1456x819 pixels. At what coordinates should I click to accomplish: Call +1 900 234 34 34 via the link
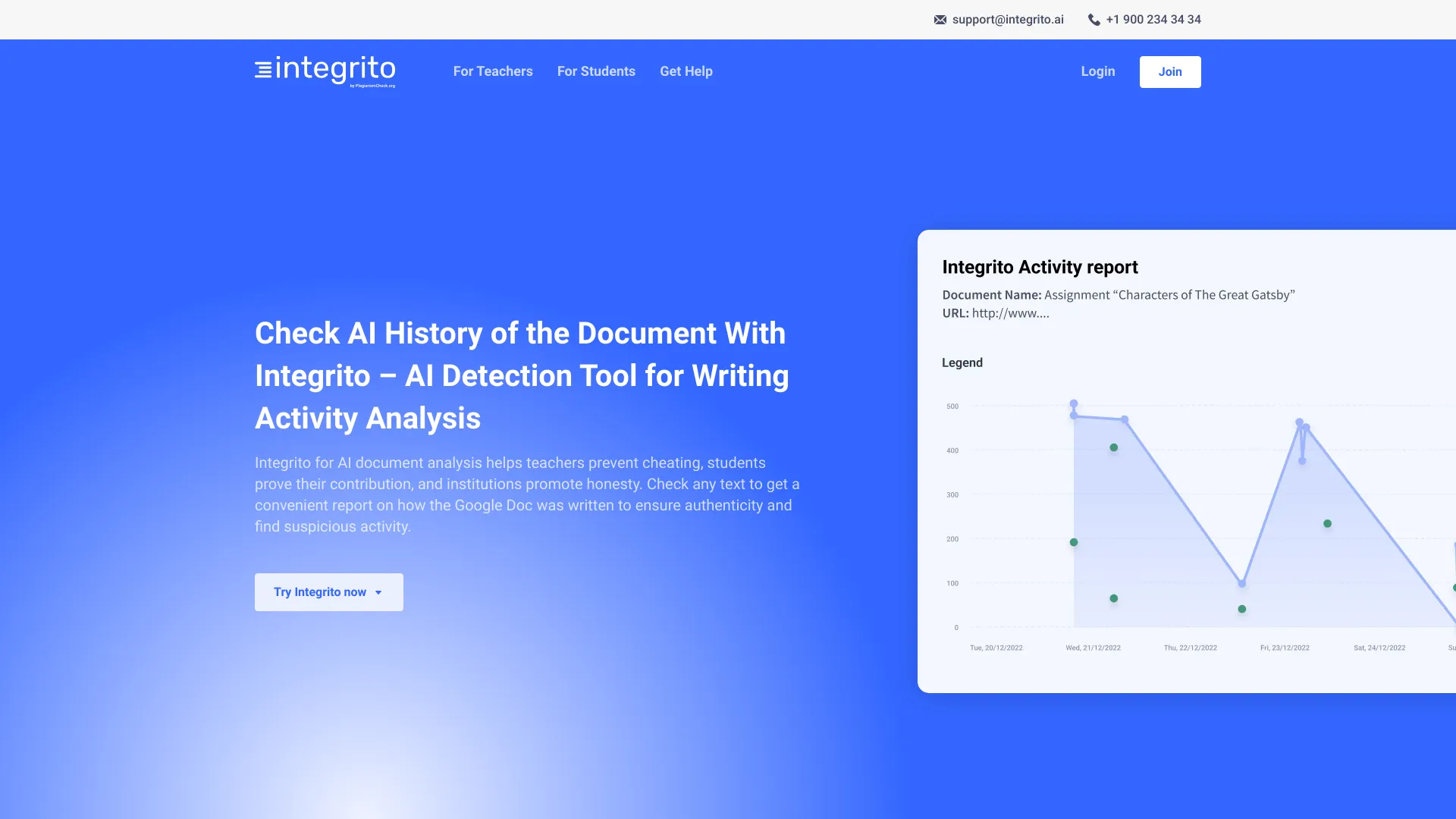[x=1153, y=20]
